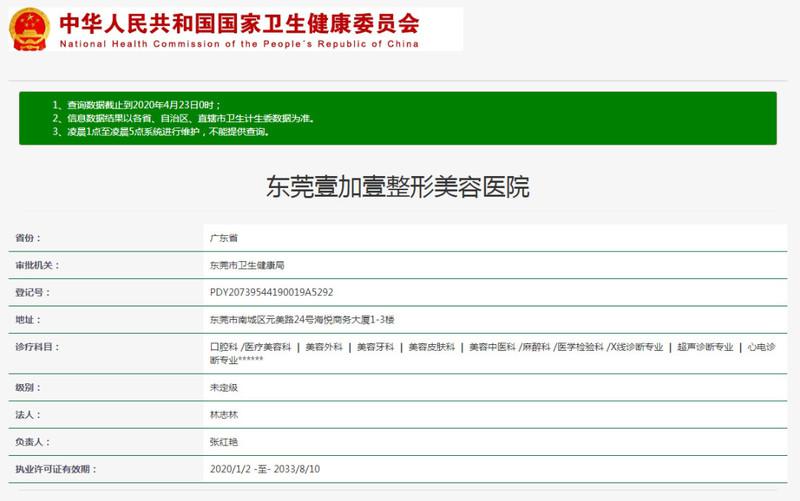Click the person in charge 张红艳

(223, 441)
